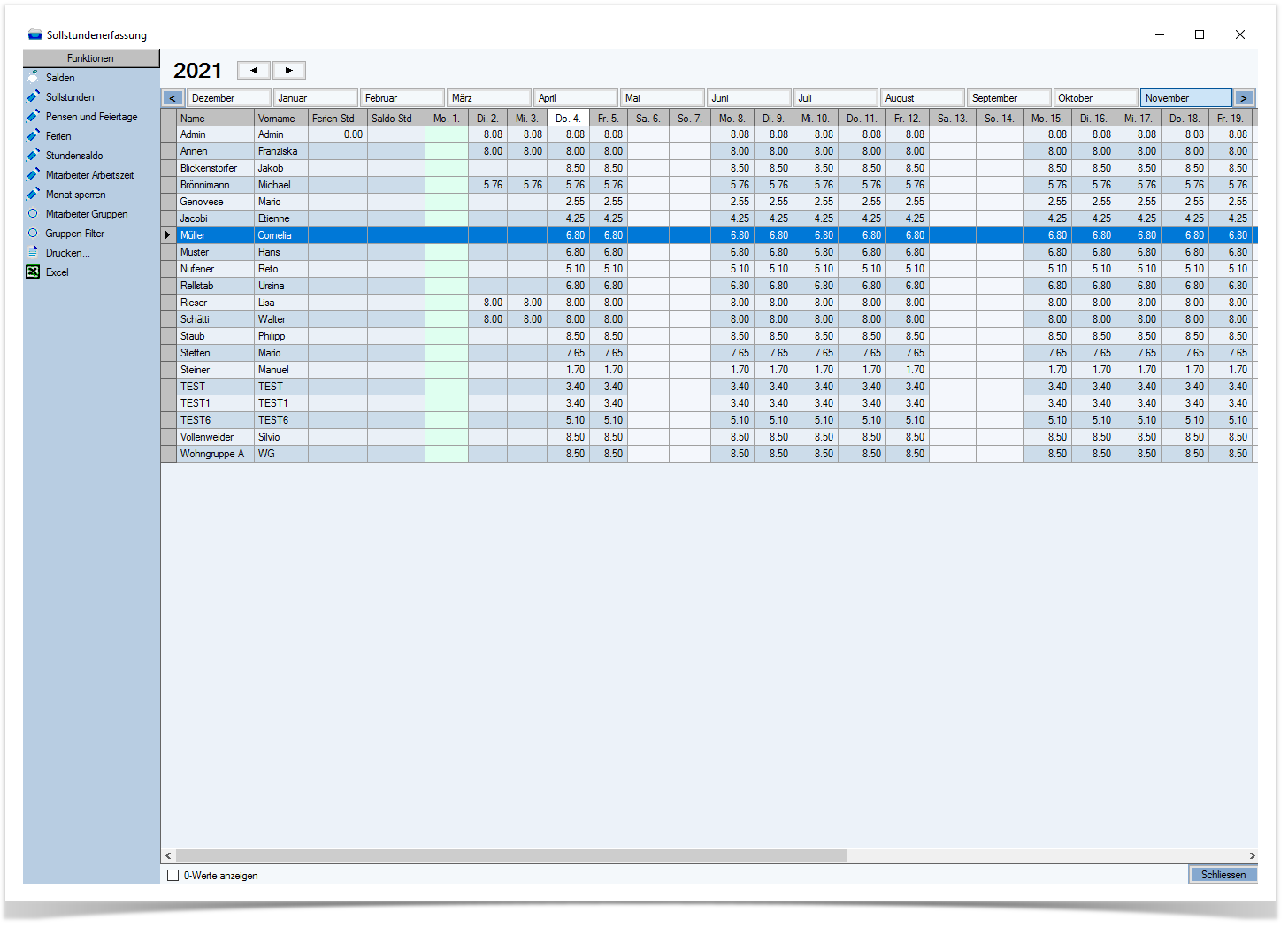Close dialog with Schliessen button

pos(1223,874)
